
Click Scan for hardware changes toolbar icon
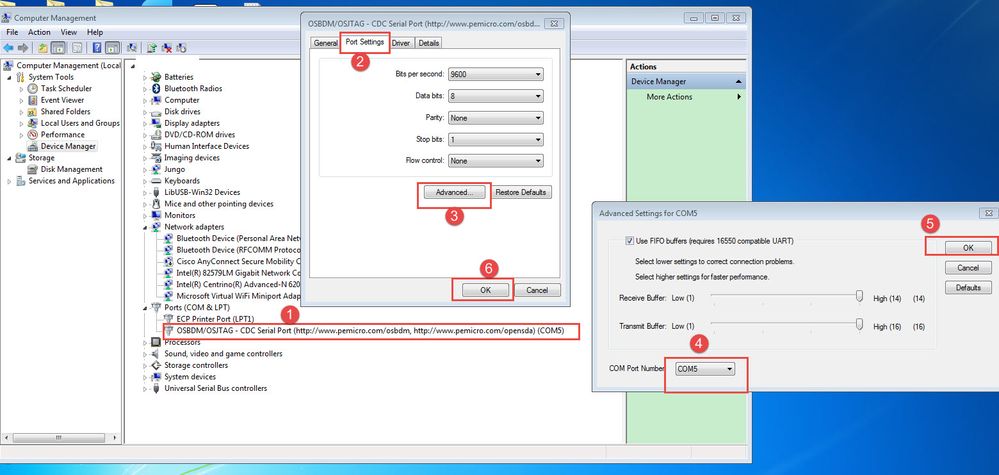point(132,48)
